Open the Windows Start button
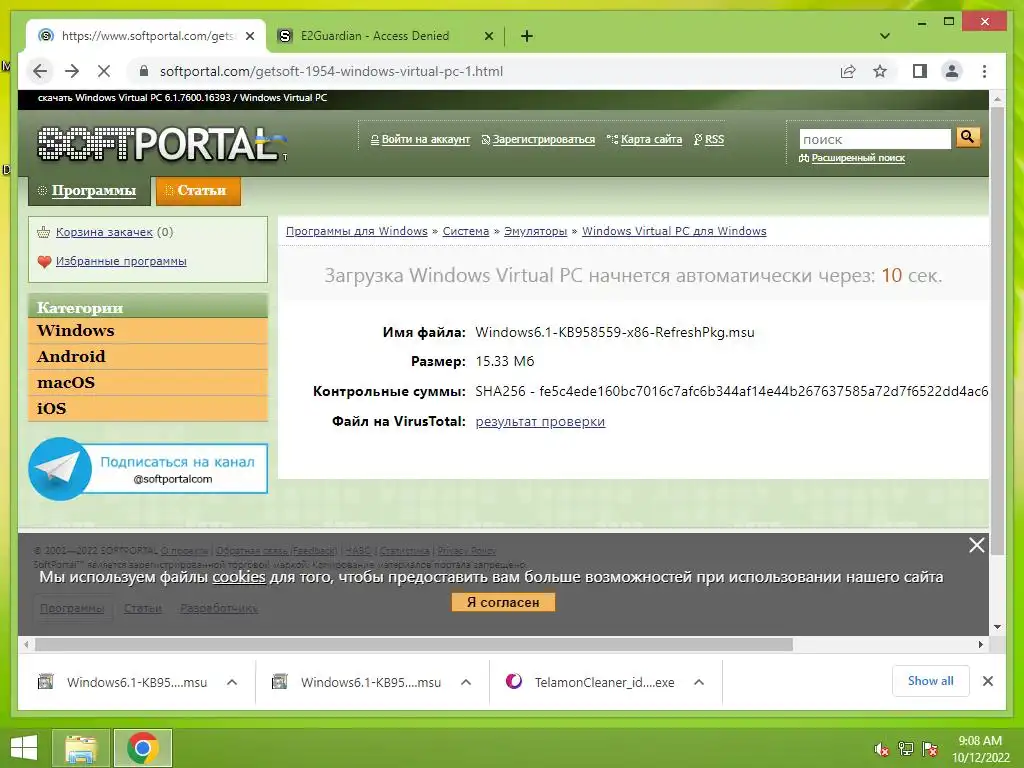Screen dimensions: 1024x768 click(24, 748)
